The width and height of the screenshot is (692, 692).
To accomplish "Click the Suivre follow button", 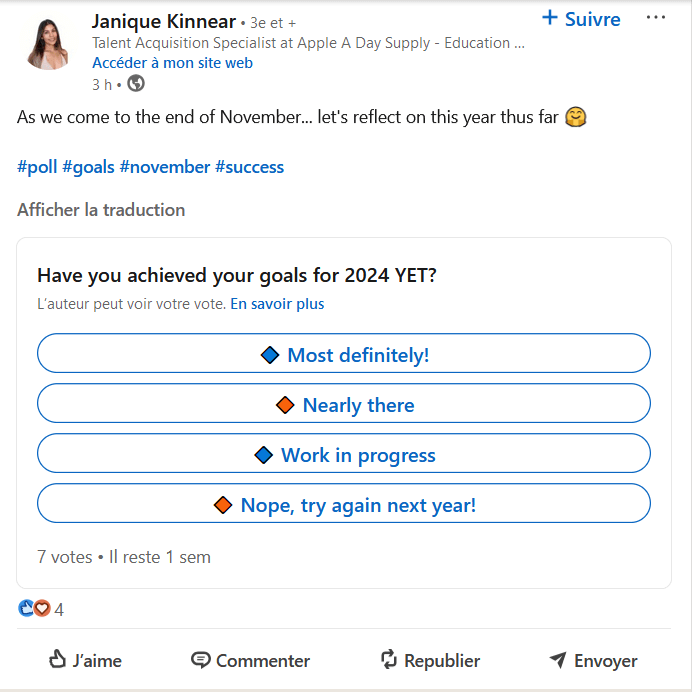I will click(x=581, y=19).
